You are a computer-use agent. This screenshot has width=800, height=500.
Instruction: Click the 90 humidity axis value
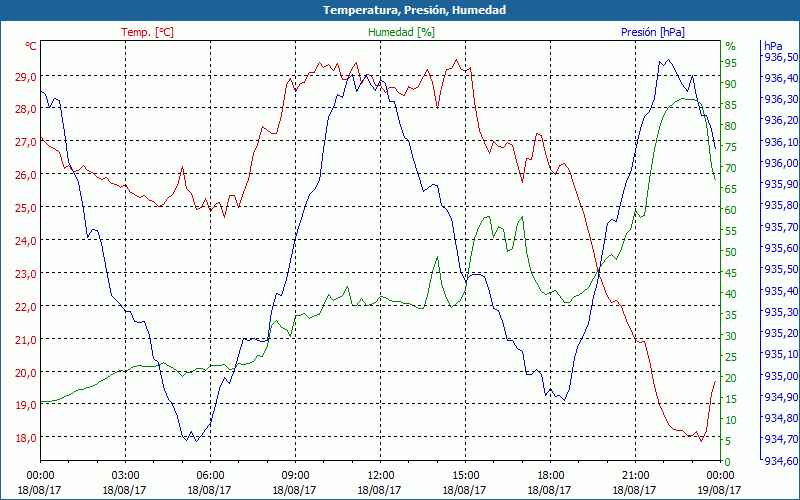731,84
